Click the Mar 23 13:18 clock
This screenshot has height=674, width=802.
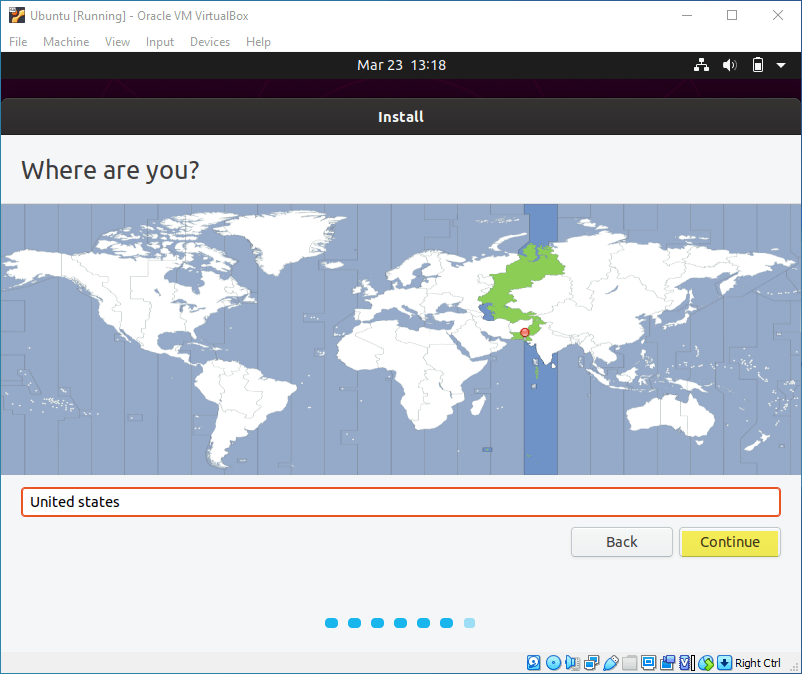pyautogui.click(x=402, y=65)
